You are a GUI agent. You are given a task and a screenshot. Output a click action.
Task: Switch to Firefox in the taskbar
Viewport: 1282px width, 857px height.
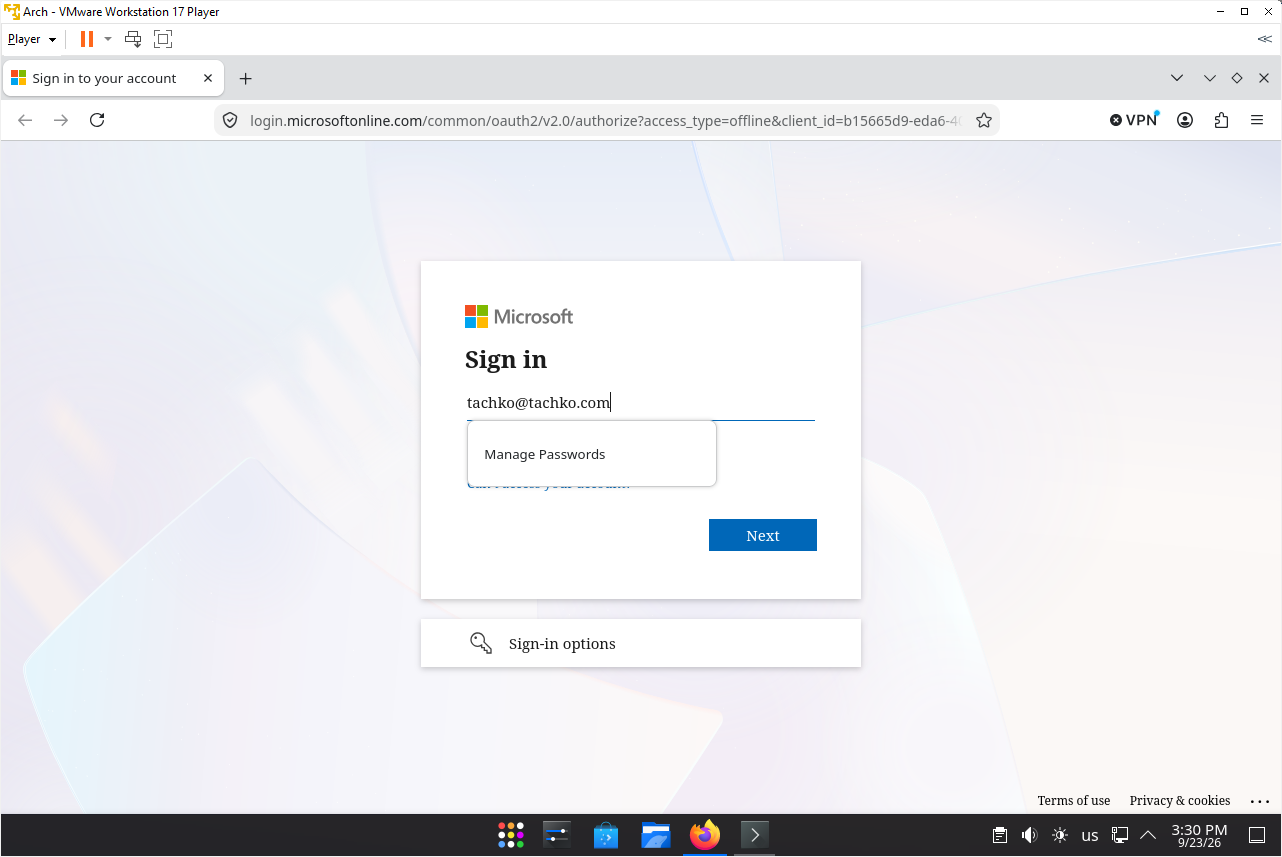(705, 835)
